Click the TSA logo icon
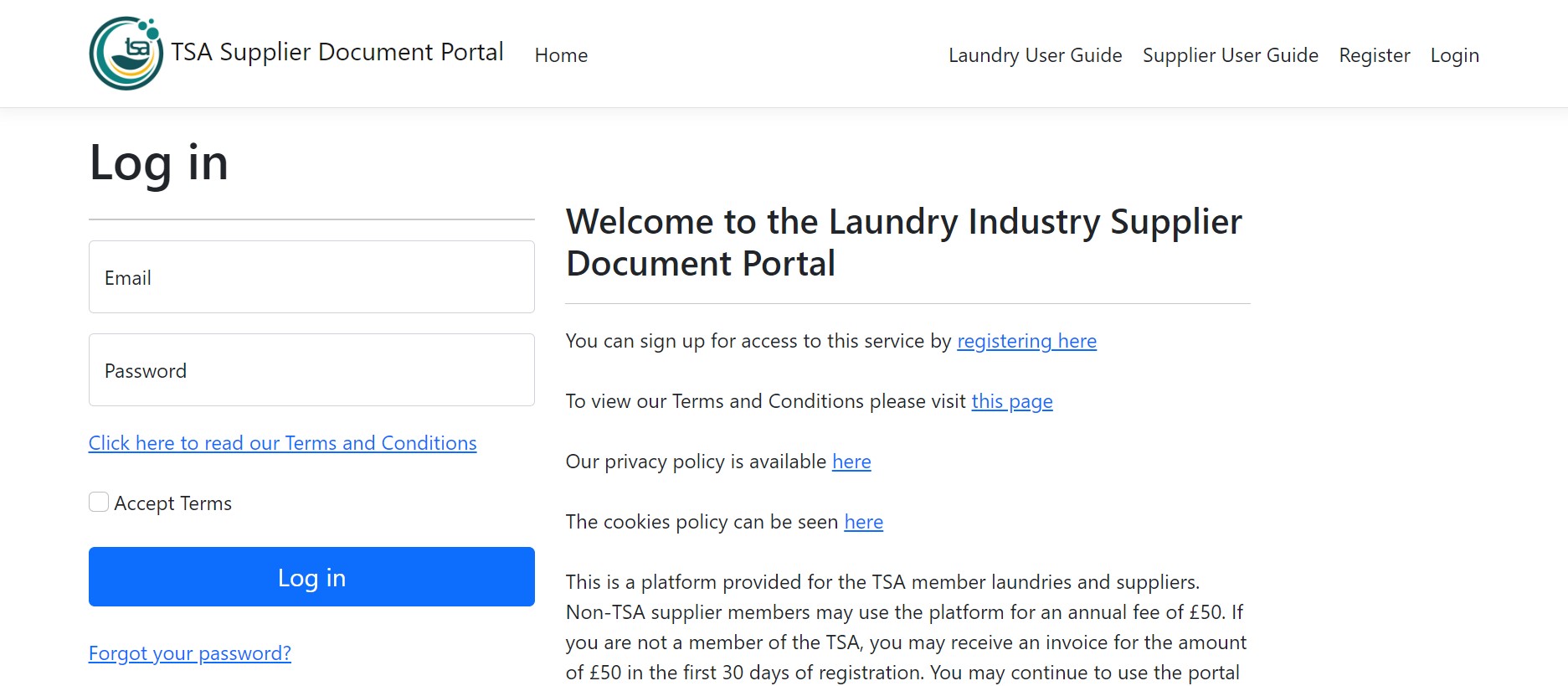Screen dimensions: 1568x686 click(x=126, y=54)
